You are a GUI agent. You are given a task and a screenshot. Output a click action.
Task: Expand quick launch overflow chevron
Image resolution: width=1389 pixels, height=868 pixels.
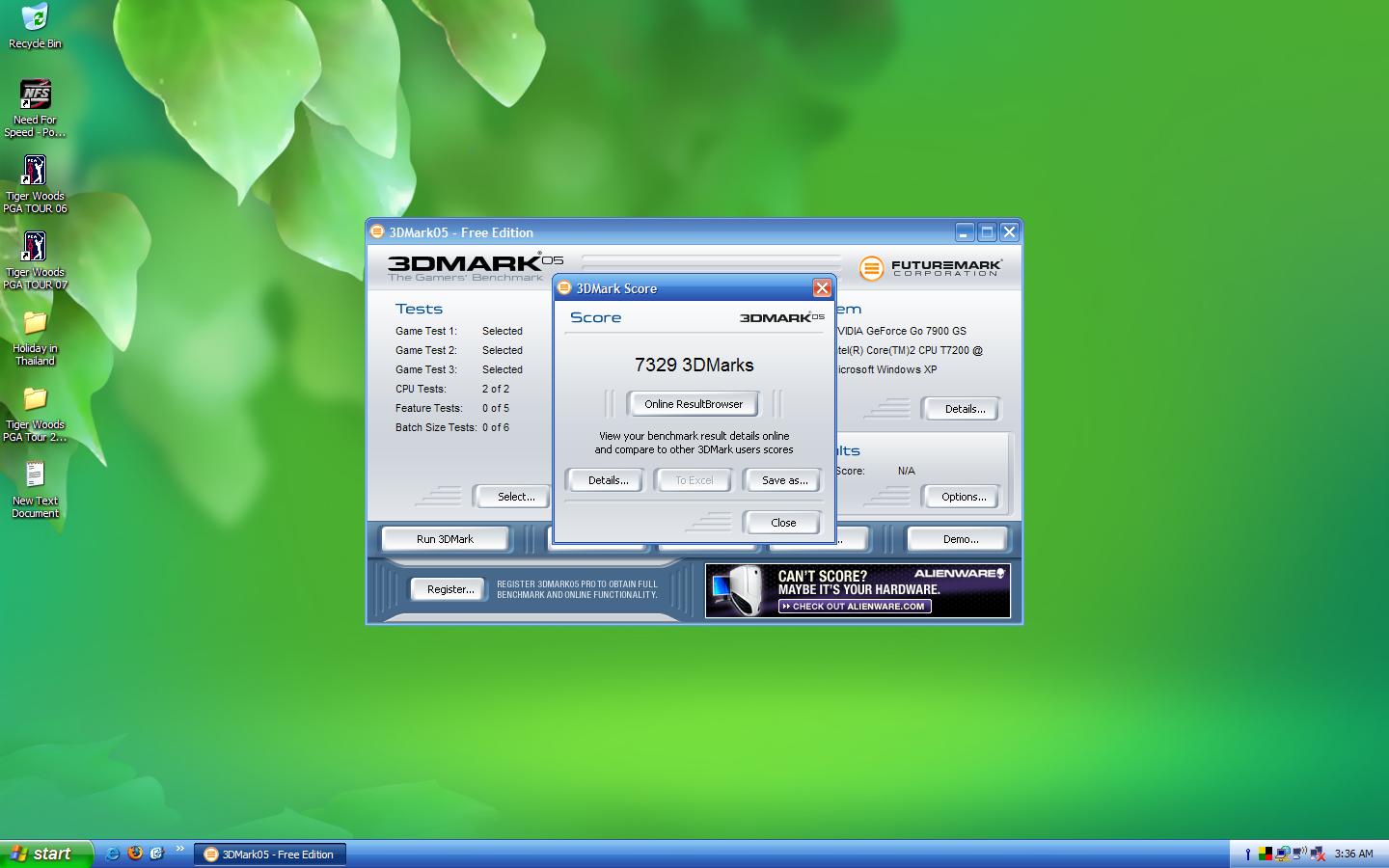179,850
